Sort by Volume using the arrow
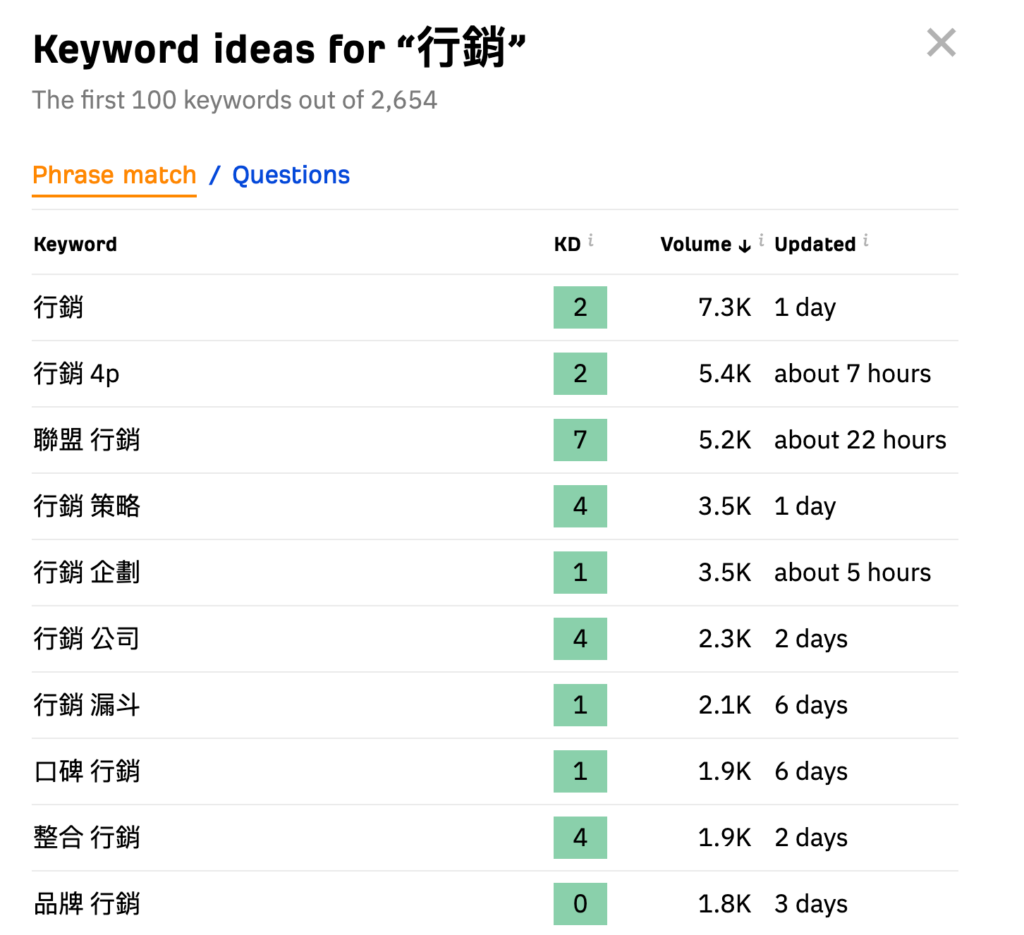1024x935 pixels. [744, 246]
